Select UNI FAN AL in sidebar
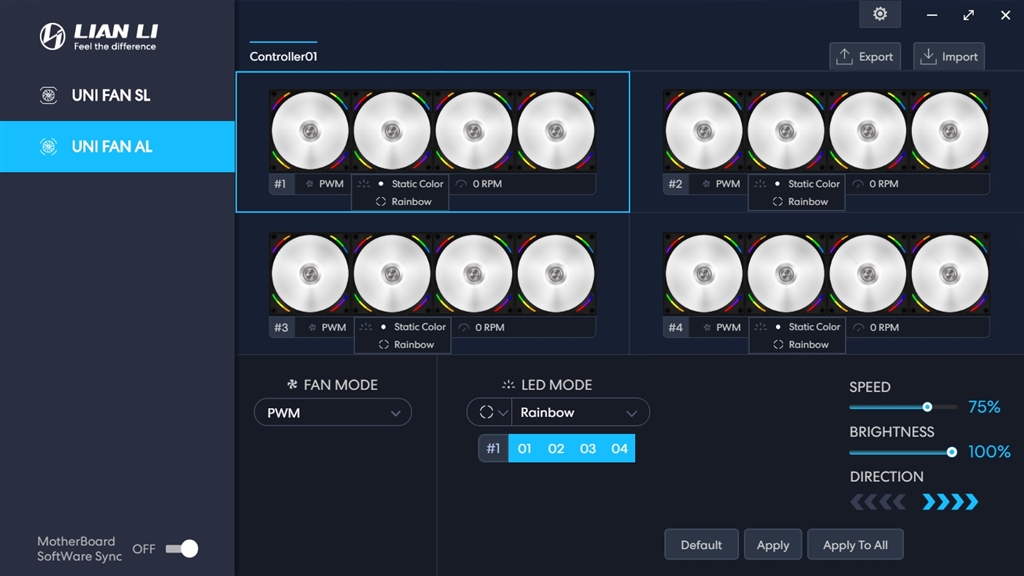 pos(118,146)
